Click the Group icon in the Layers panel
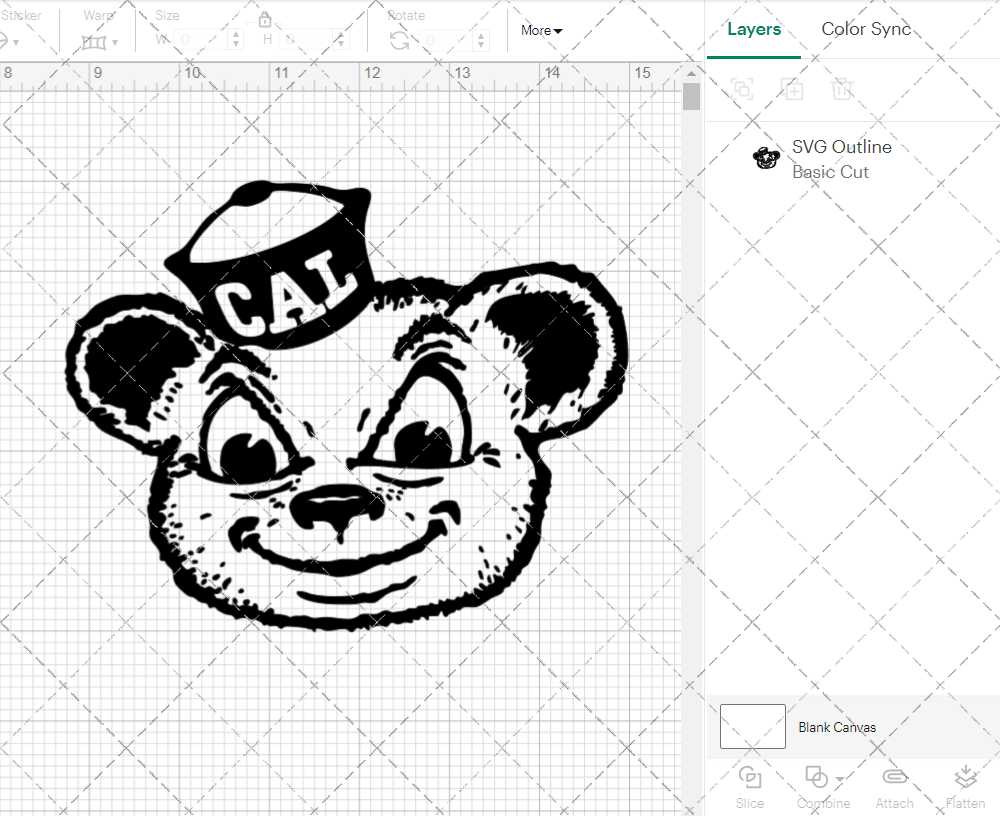1000x816 pixels. tap(742, 89)
